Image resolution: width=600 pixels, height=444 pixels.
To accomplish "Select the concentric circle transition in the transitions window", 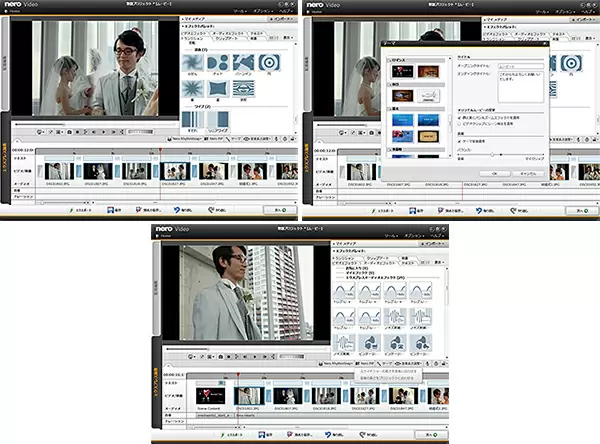I will [x=269, y=62].
